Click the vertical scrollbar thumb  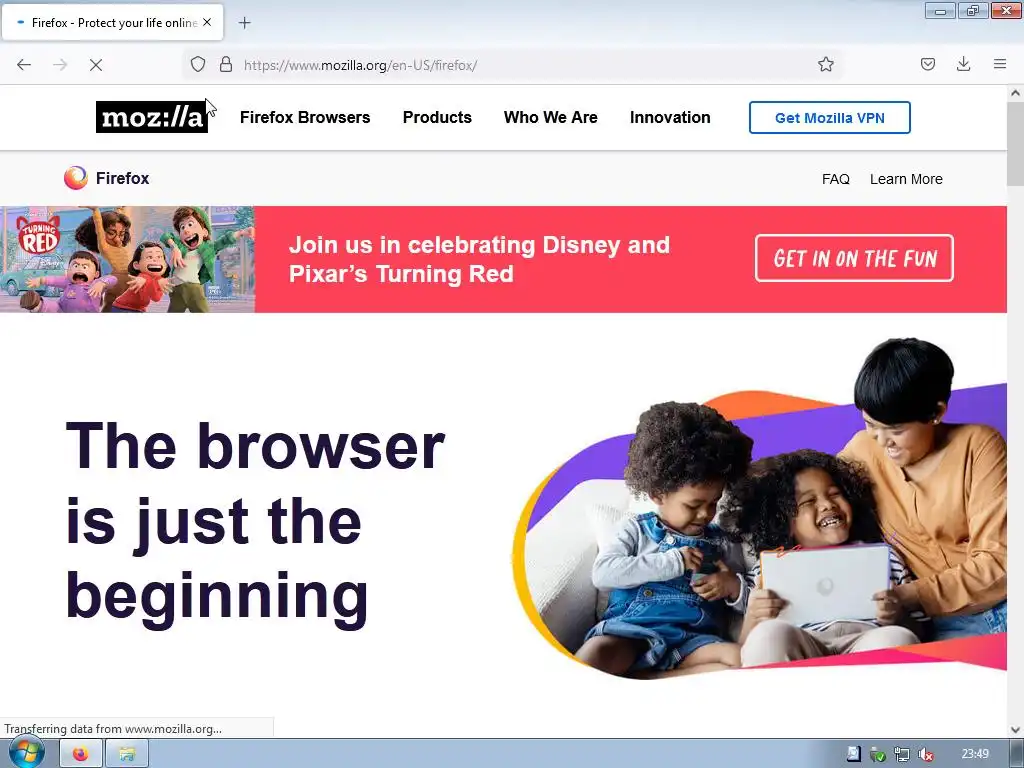1016,144
